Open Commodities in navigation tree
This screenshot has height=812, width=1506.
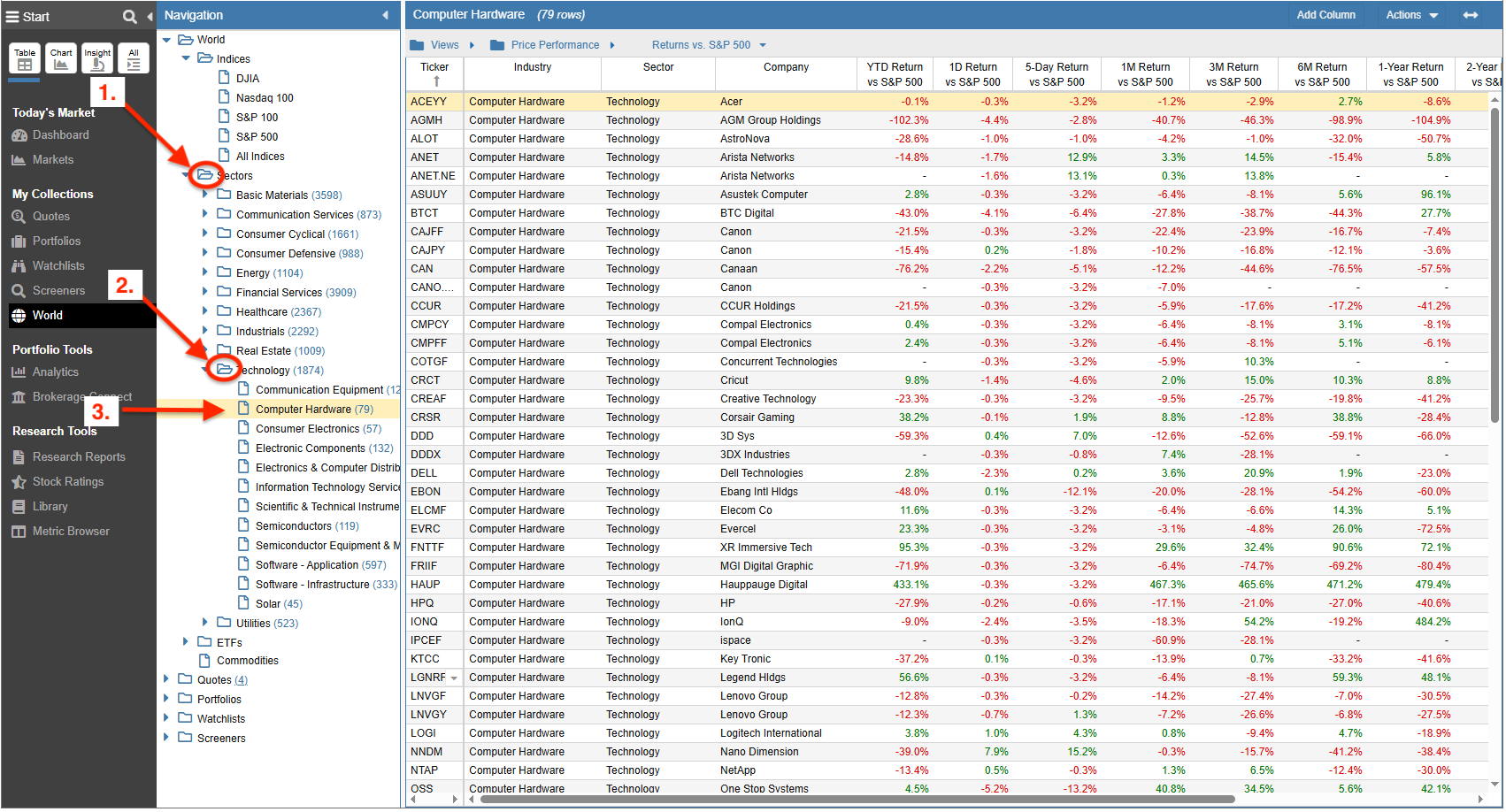pyautogui.click(x=248, y=661)
